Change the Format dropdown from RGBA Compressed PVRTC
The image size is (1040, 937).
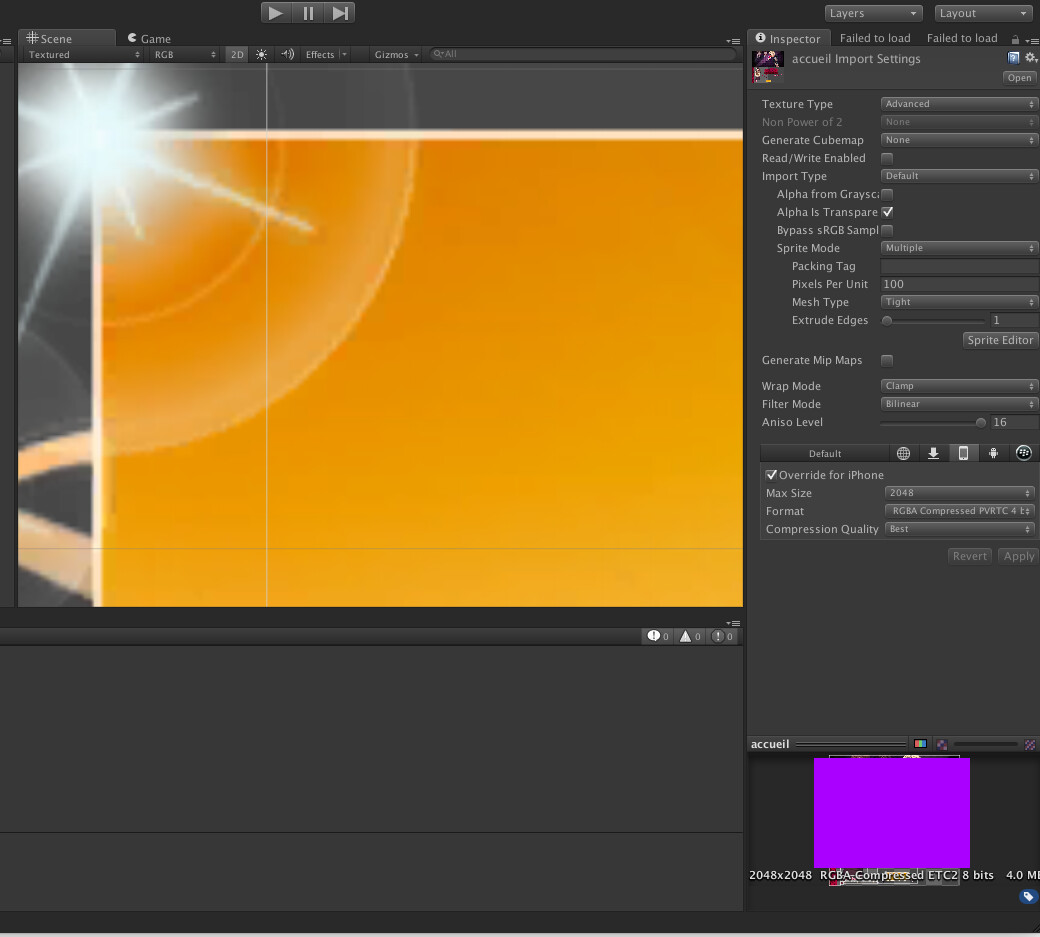click(x=958, y=511)
